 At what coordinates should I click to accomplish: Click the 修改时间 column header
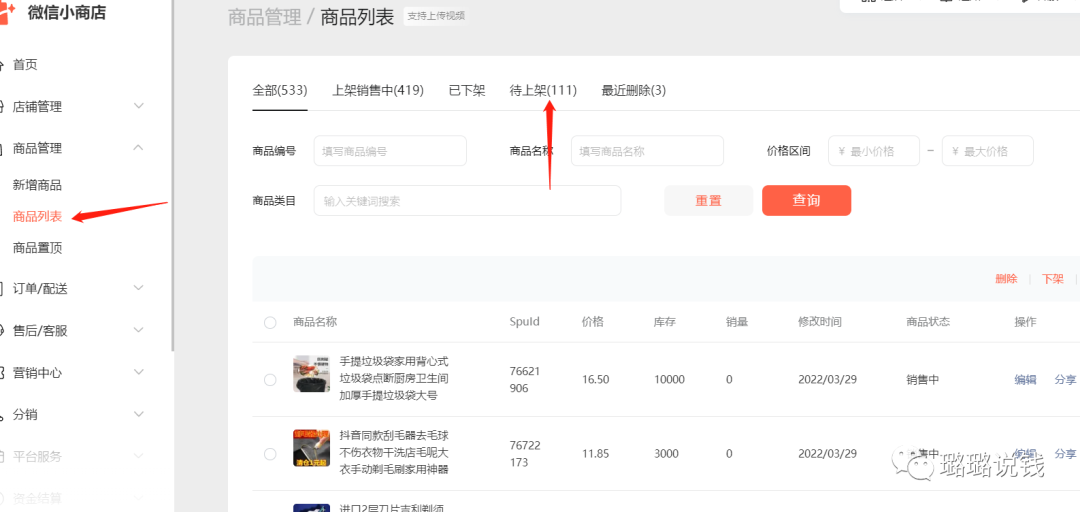(820, 322)
